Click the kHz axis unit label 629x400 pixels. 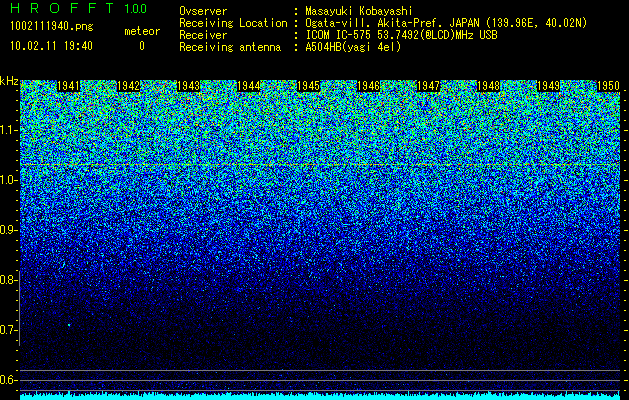(9, 81)
